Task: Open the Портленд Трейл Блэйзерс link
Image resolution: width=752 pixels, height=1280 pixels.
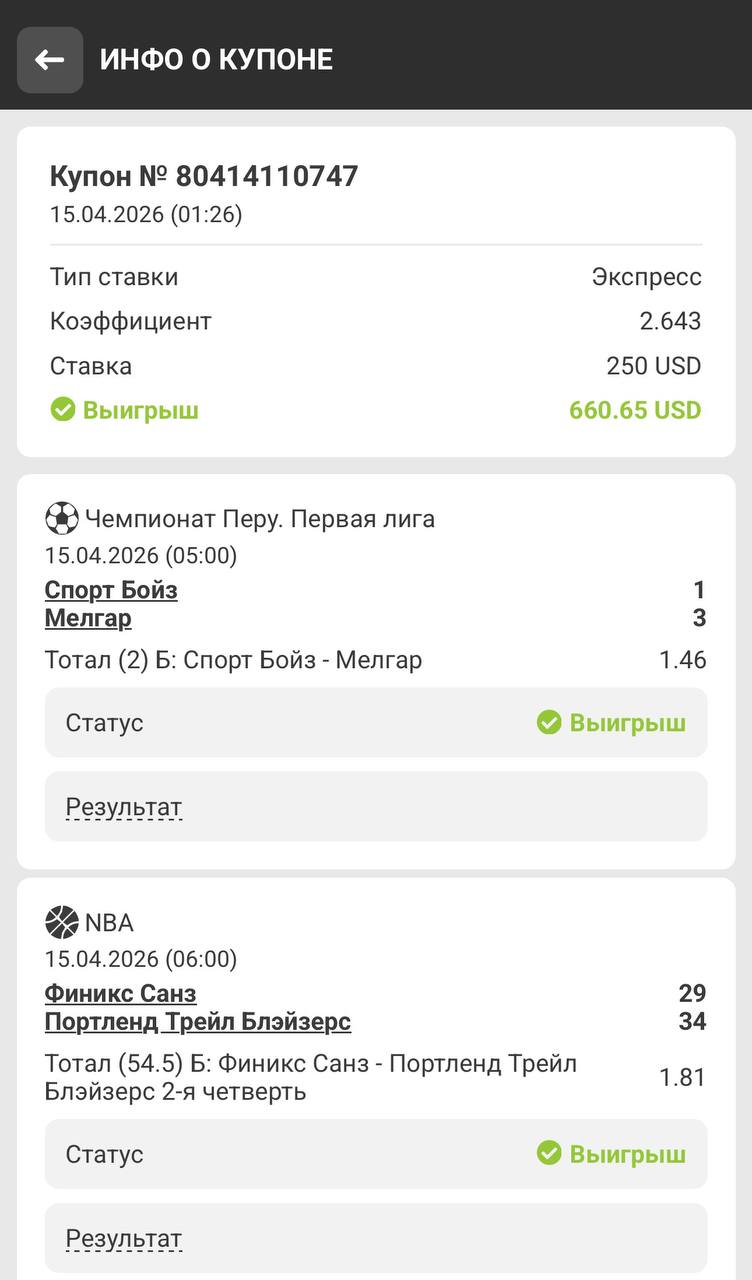Action: click(198, 1021)
